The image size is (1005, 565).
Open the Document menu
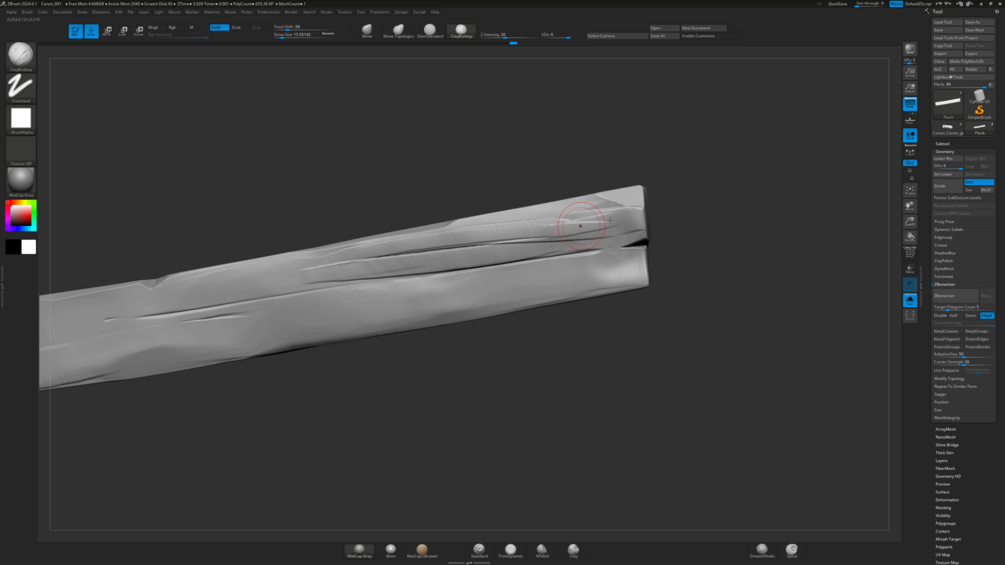pos(62,12)
